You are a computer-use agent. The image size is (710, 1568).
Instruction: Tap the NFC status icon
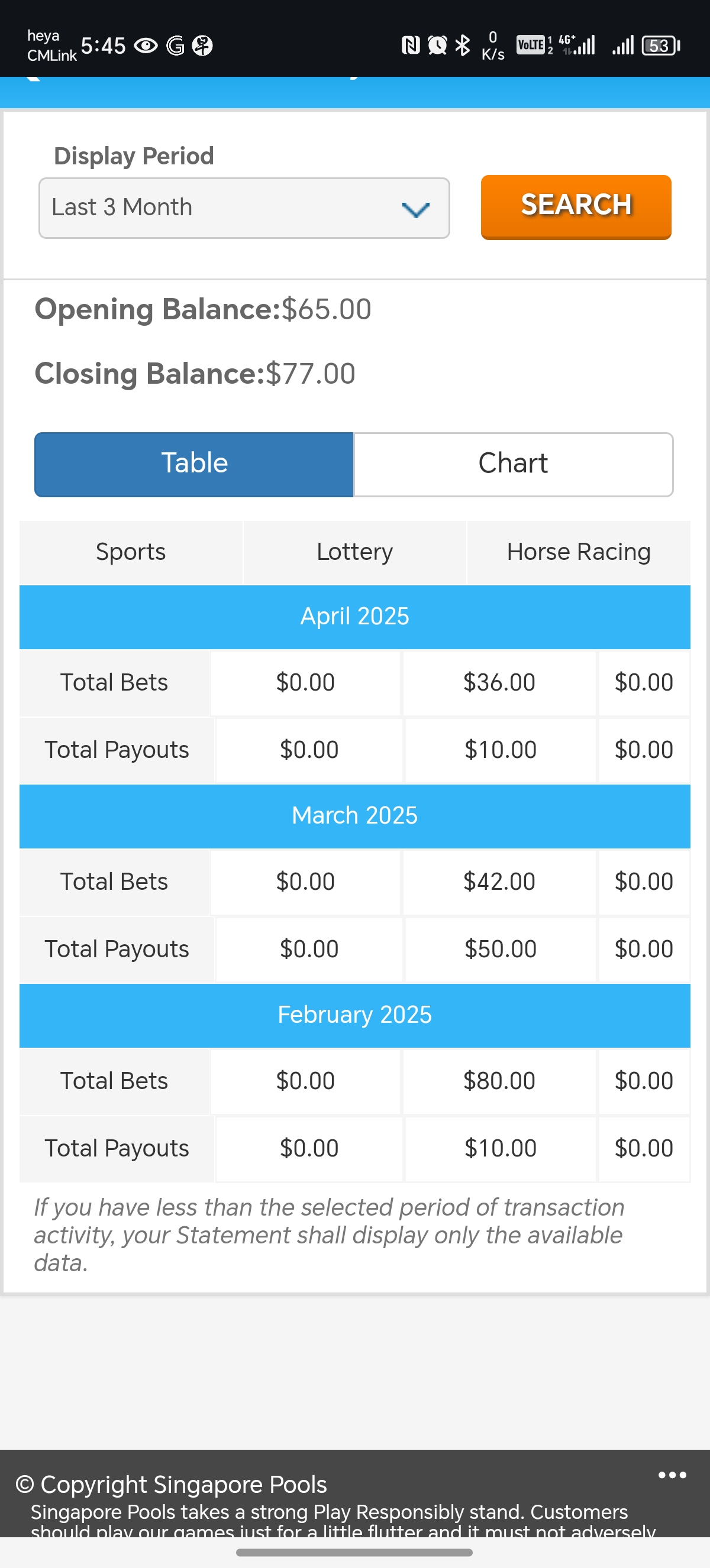click(x=411, y=45)
